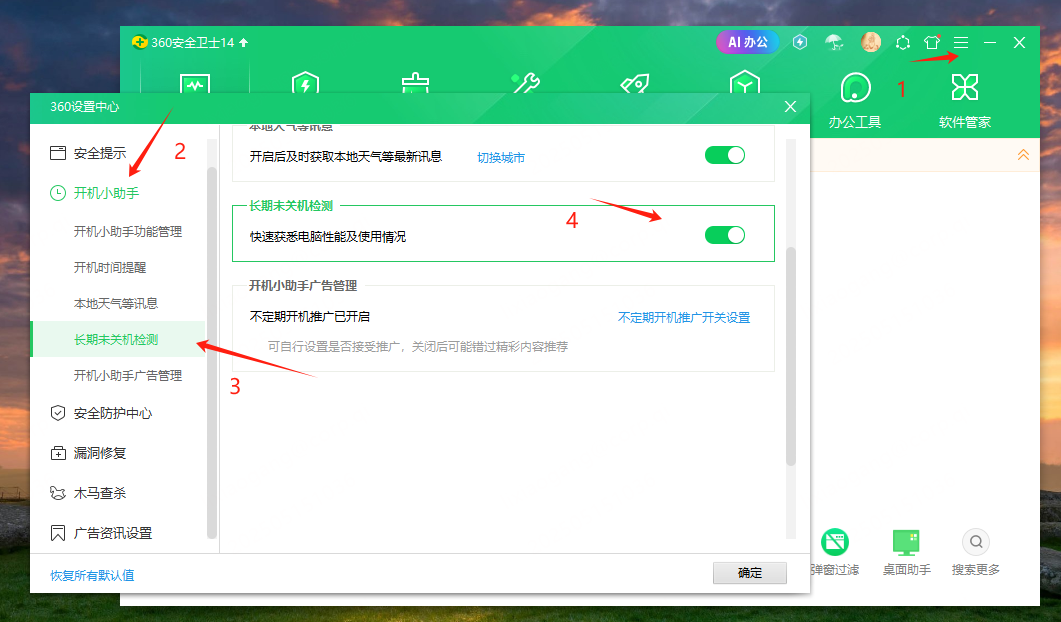Click the 切换城市 link
Image resolution: width=1061 pixels, height=622 pixels.
[501, 158]
